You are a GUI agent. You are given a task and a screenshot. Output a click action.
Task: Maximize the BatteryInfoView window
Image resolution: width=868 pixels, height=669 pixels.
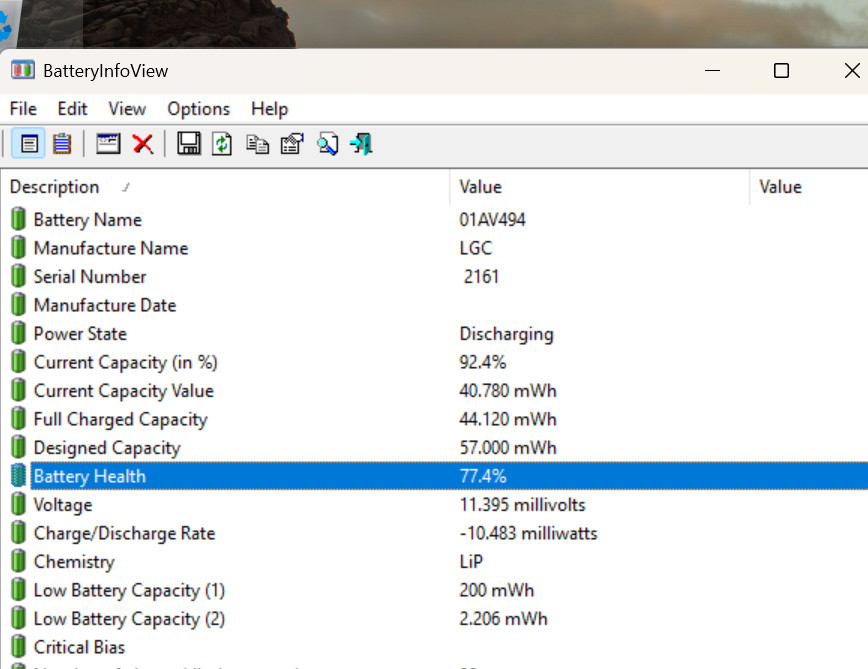point(781,71)
